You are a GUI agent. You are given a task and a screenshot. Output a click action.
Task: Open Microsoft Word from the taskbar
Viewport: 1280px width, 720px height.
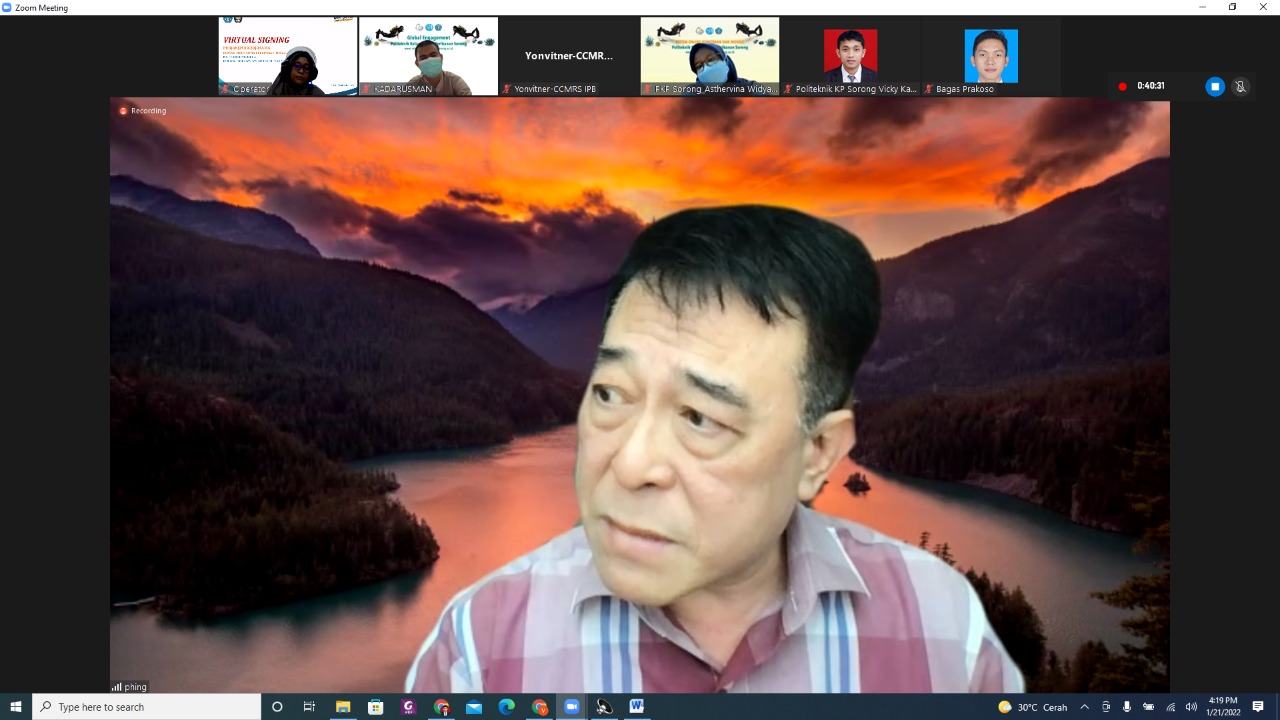pyautogui.click(x=636, y=707)
